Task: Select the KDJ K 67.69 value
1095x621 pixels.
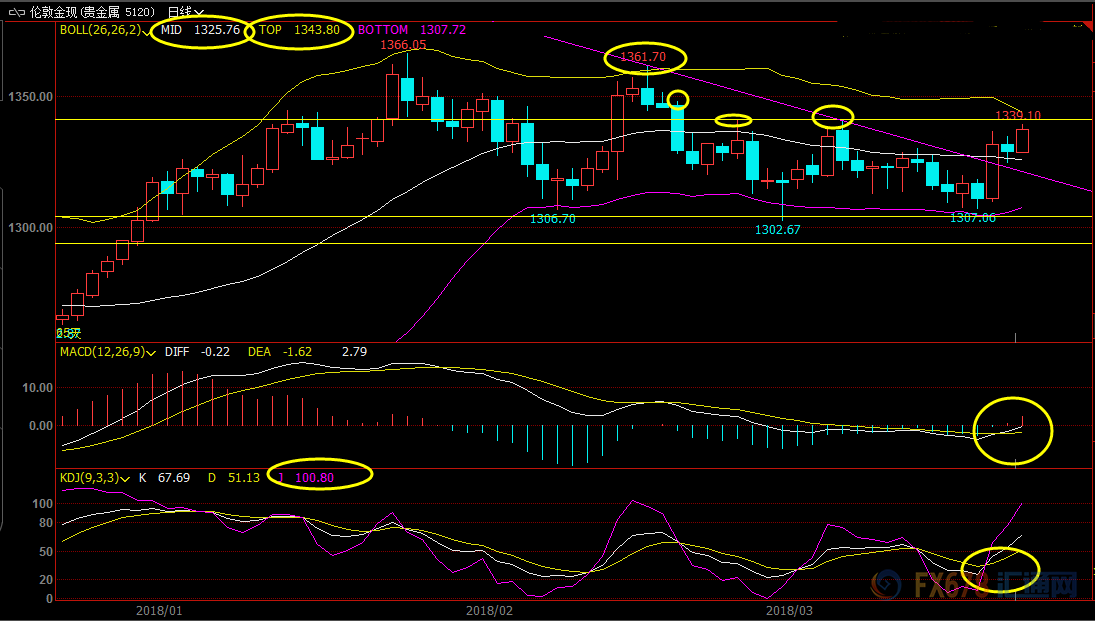Action: tap(164, 478)
